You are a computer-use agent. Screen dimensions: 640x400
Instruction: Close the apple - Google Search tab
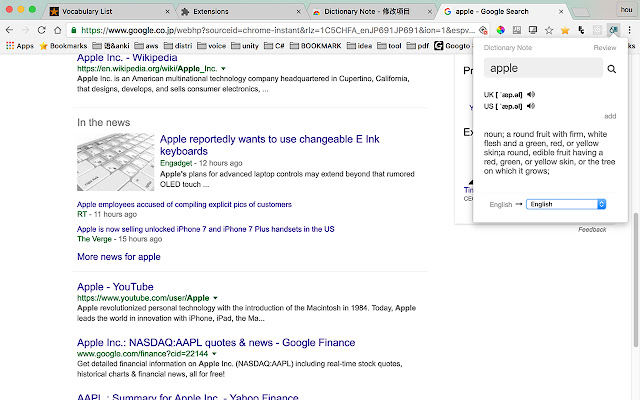coord(561,12)
